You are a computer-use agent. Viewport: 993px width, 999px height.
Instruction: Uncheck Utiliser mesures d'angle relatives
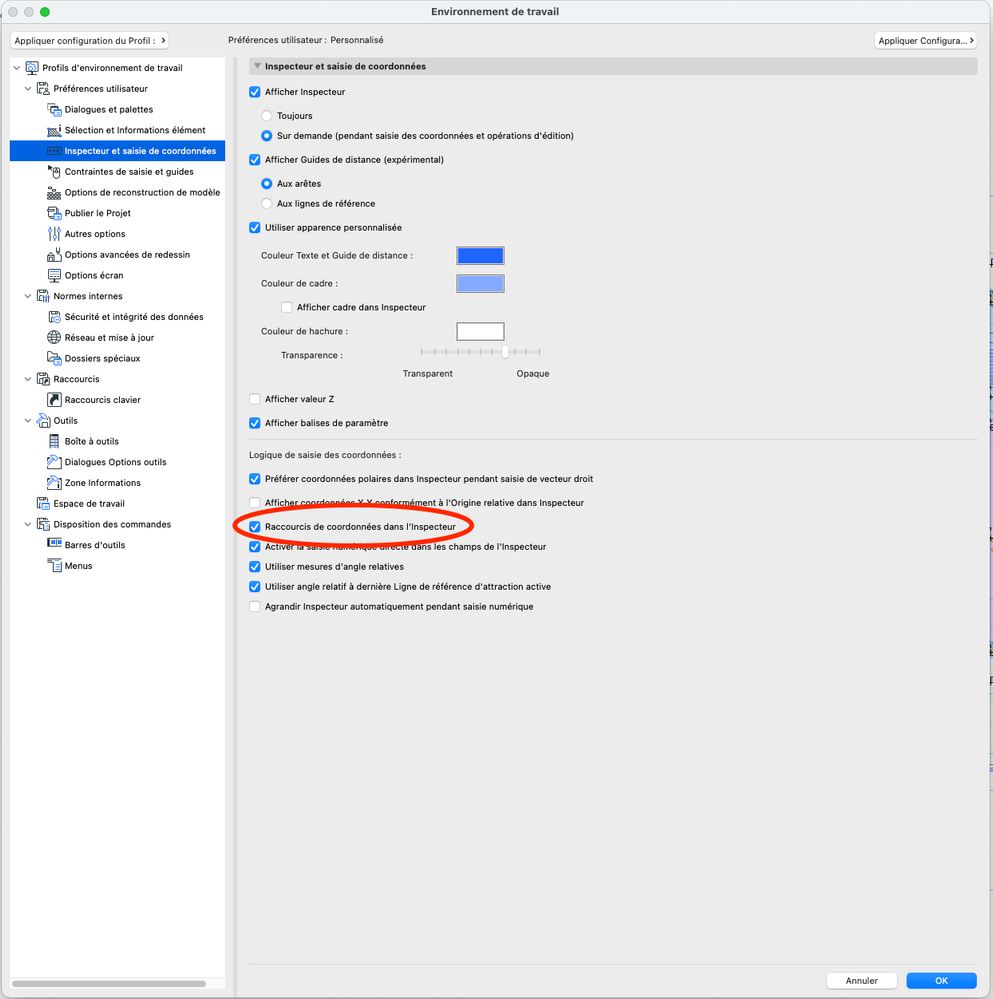point(255,566)
